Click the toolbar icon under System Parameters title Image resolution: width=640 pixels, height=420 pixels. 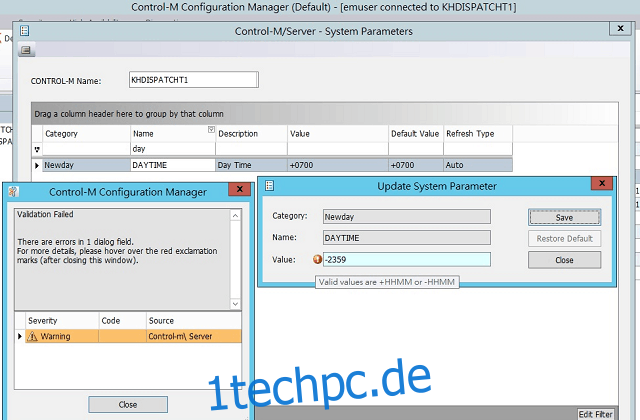(26, 50)
